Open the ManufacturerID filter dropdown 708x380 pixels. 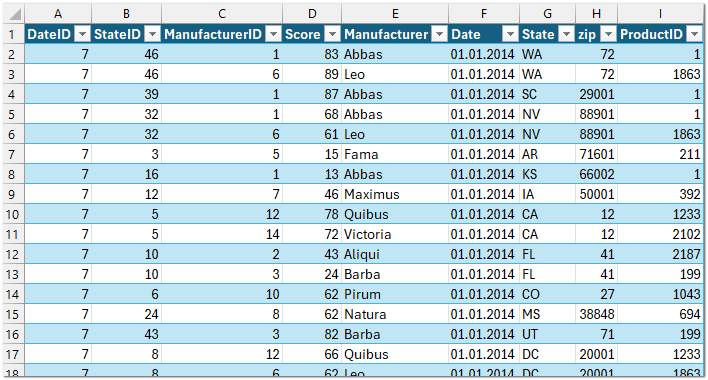(x=274, y=34)
